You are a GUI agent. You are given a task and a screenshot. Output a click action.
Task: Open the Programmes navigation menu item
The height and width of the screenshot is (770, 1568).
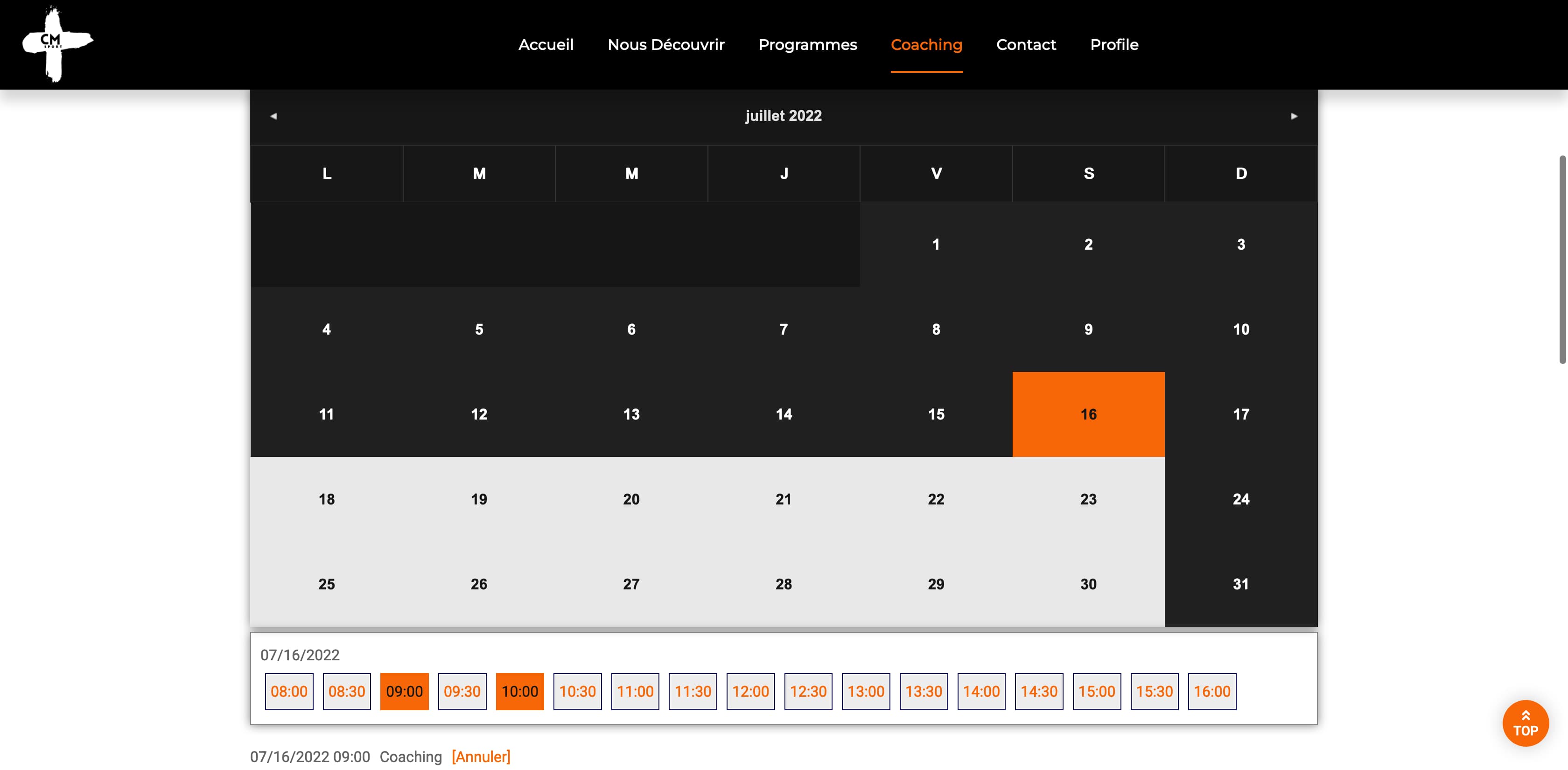pyautogui.click(x=808, y=45)
